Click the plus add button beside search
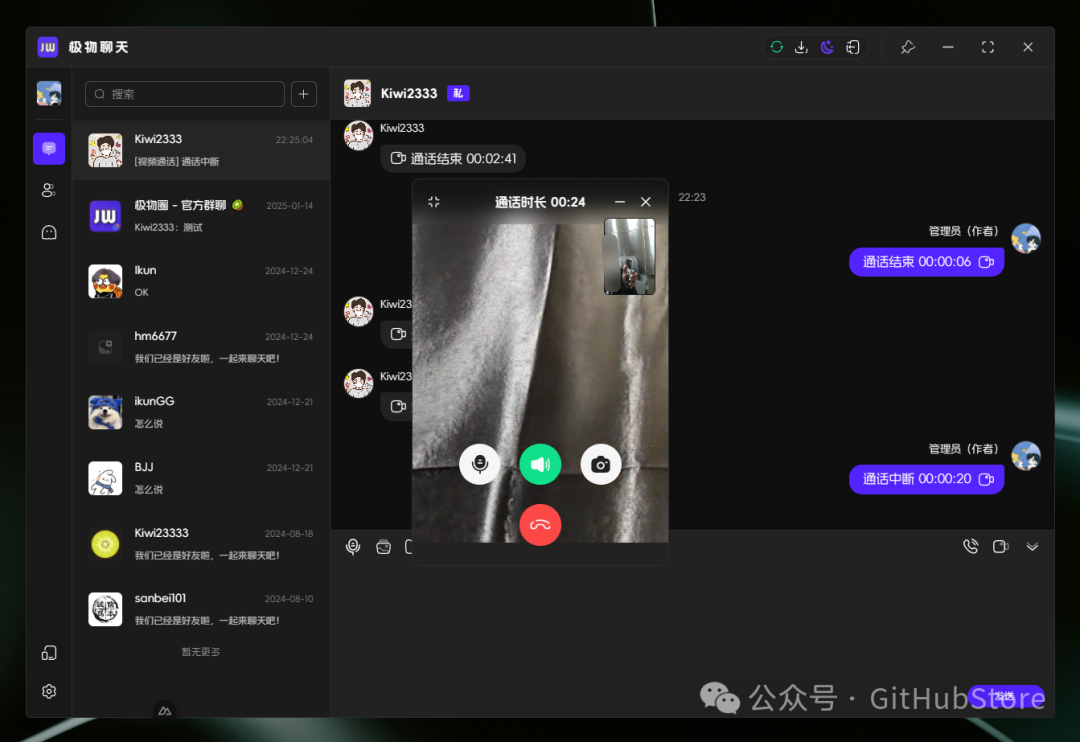1080x742 pixels. click(304, 94)
